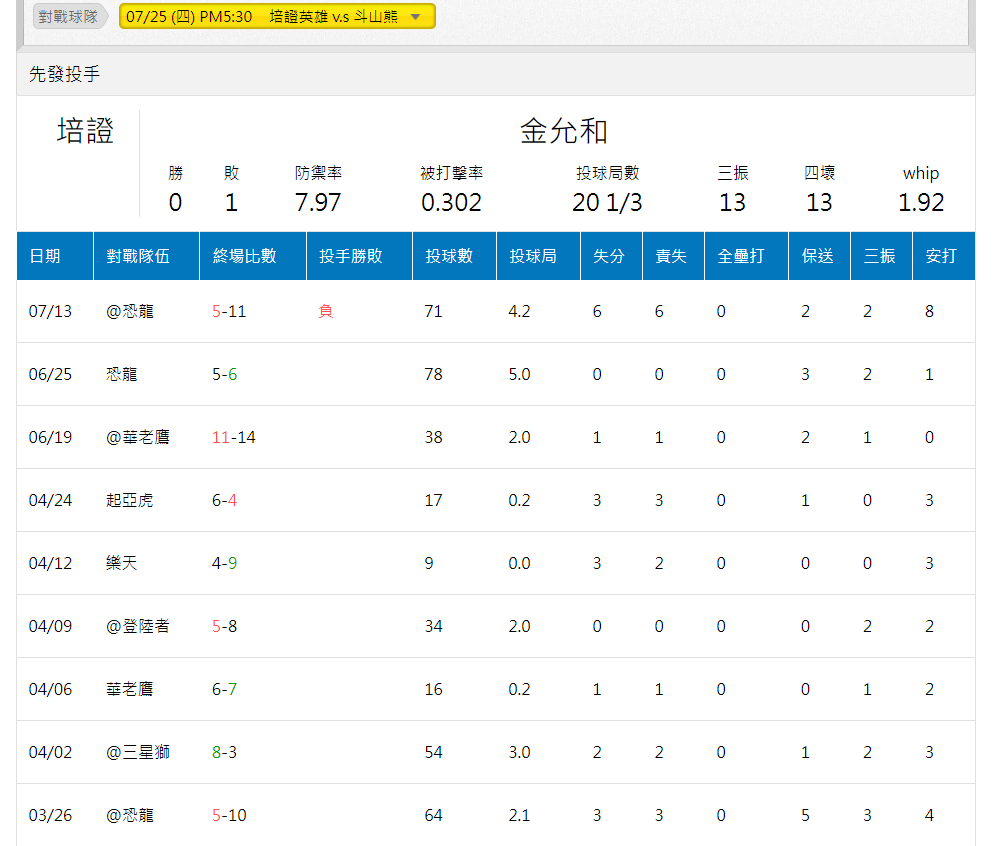Select the 06/19 date row
Screen dimensions: 994x846
tap(496, 437)
